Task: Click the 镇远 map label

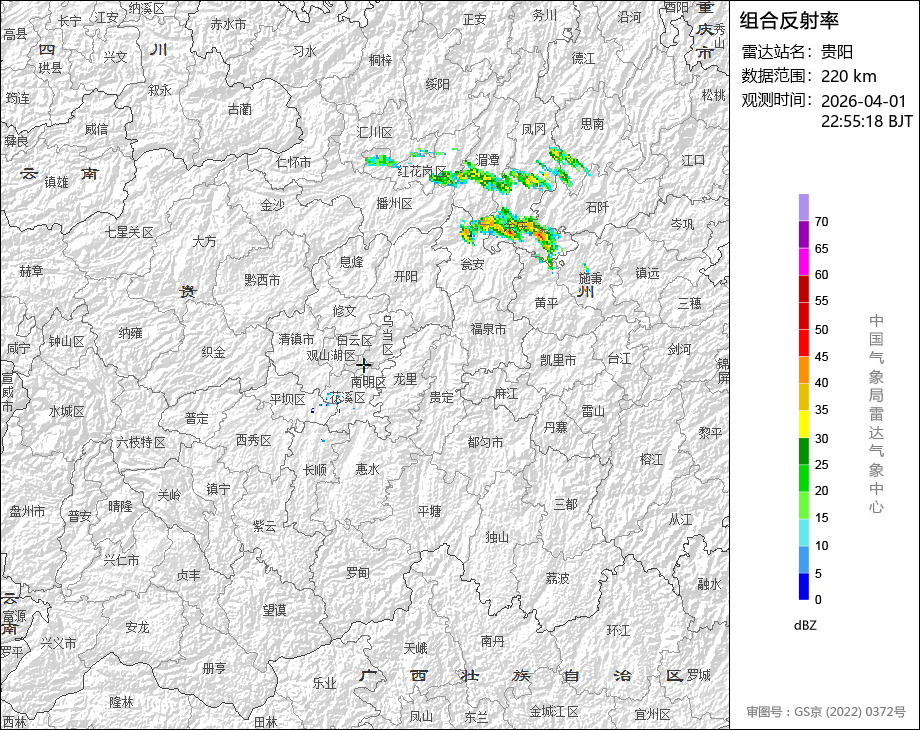Action: 647,273
